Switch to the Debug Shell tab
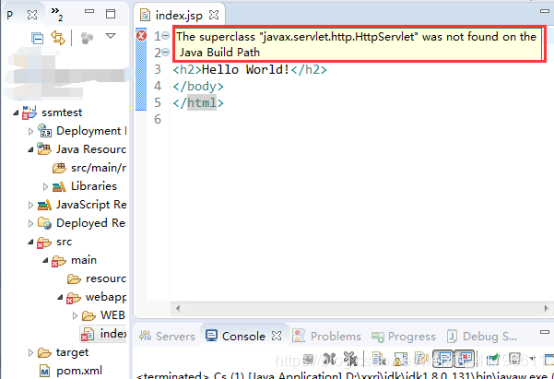554x379 pixels. click(x=482, y=336)
